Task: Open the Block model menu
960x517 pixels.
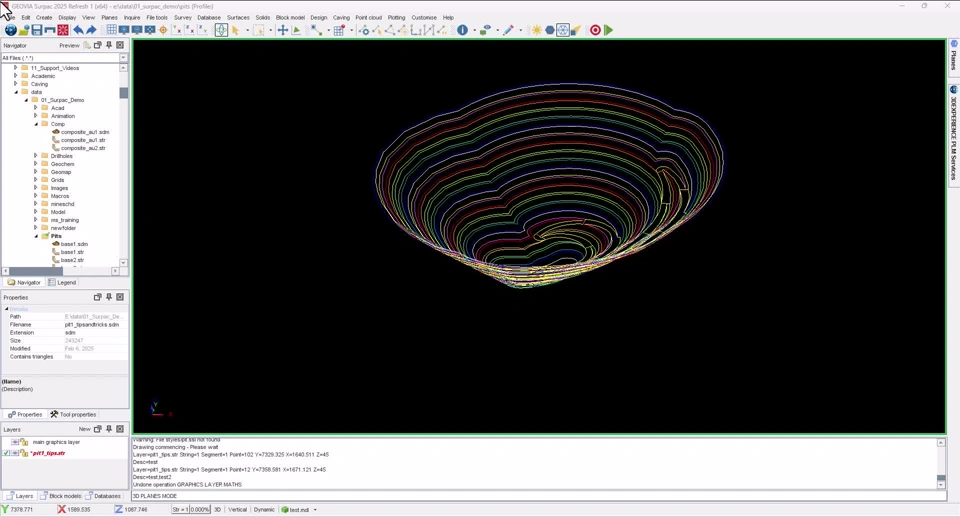Action: pos(290,18)
